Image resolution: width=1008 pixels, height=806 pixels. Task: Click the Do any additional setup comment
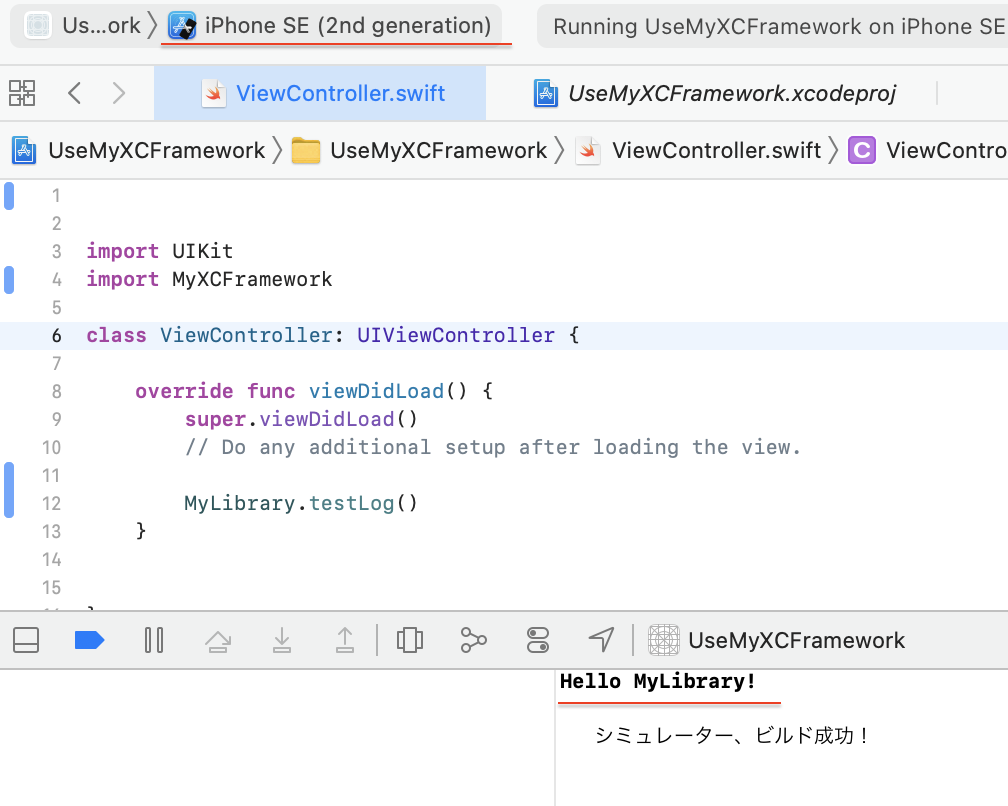pos(493,447)
